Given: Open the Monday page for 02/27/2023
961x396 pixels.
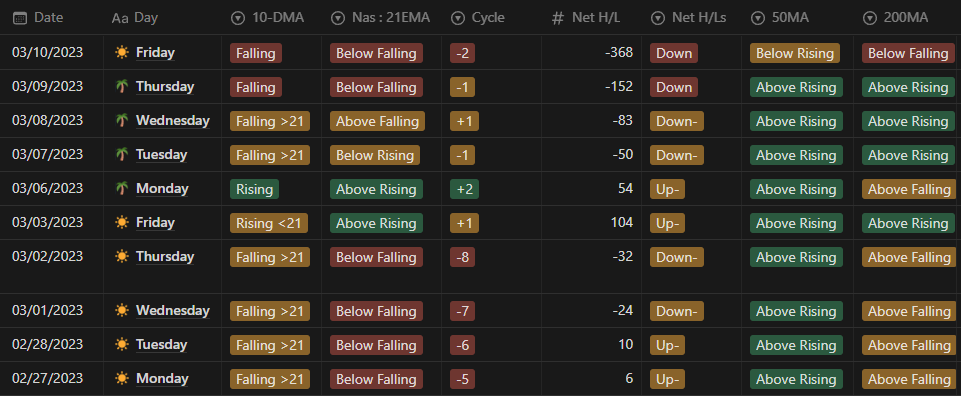Looking at the screenshot, I should tap(162, 379).
